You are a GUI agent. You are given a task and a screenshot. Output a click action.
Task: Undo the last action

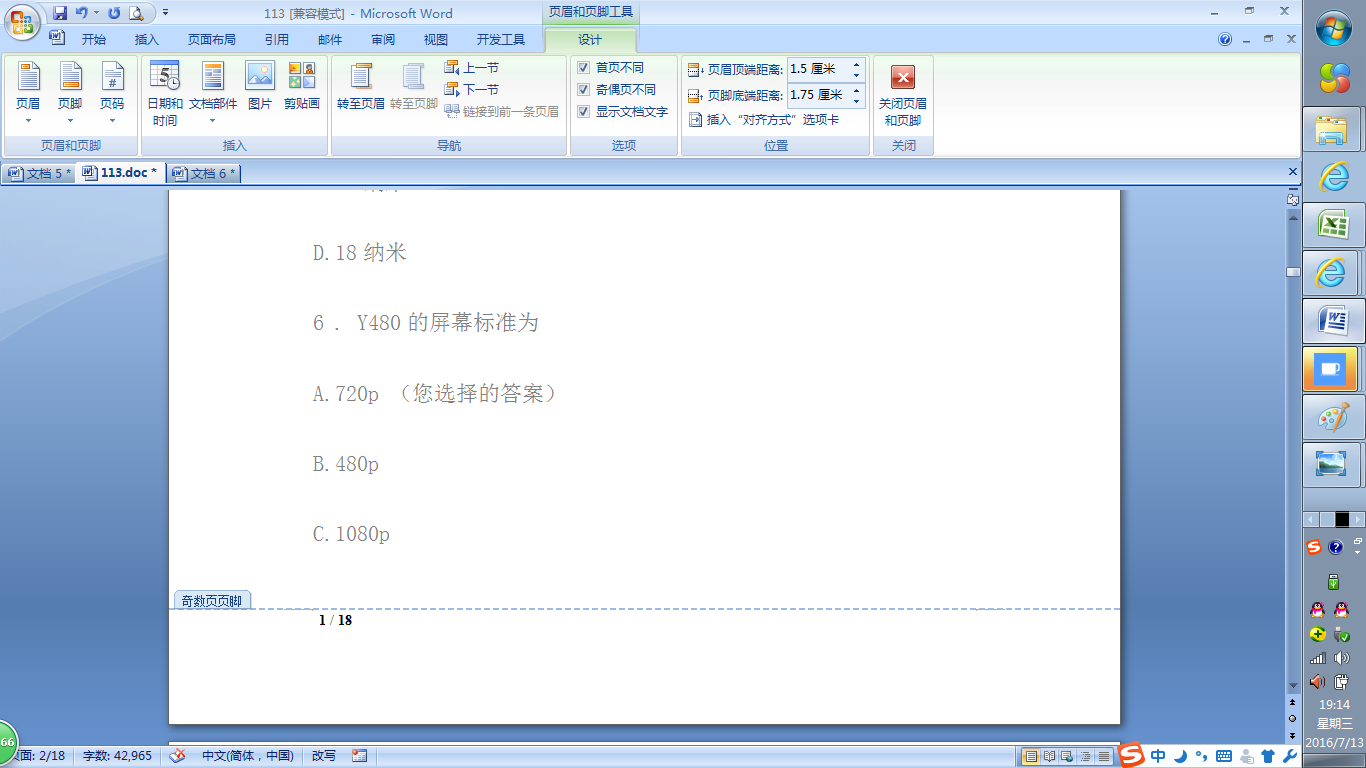point(81,13)
